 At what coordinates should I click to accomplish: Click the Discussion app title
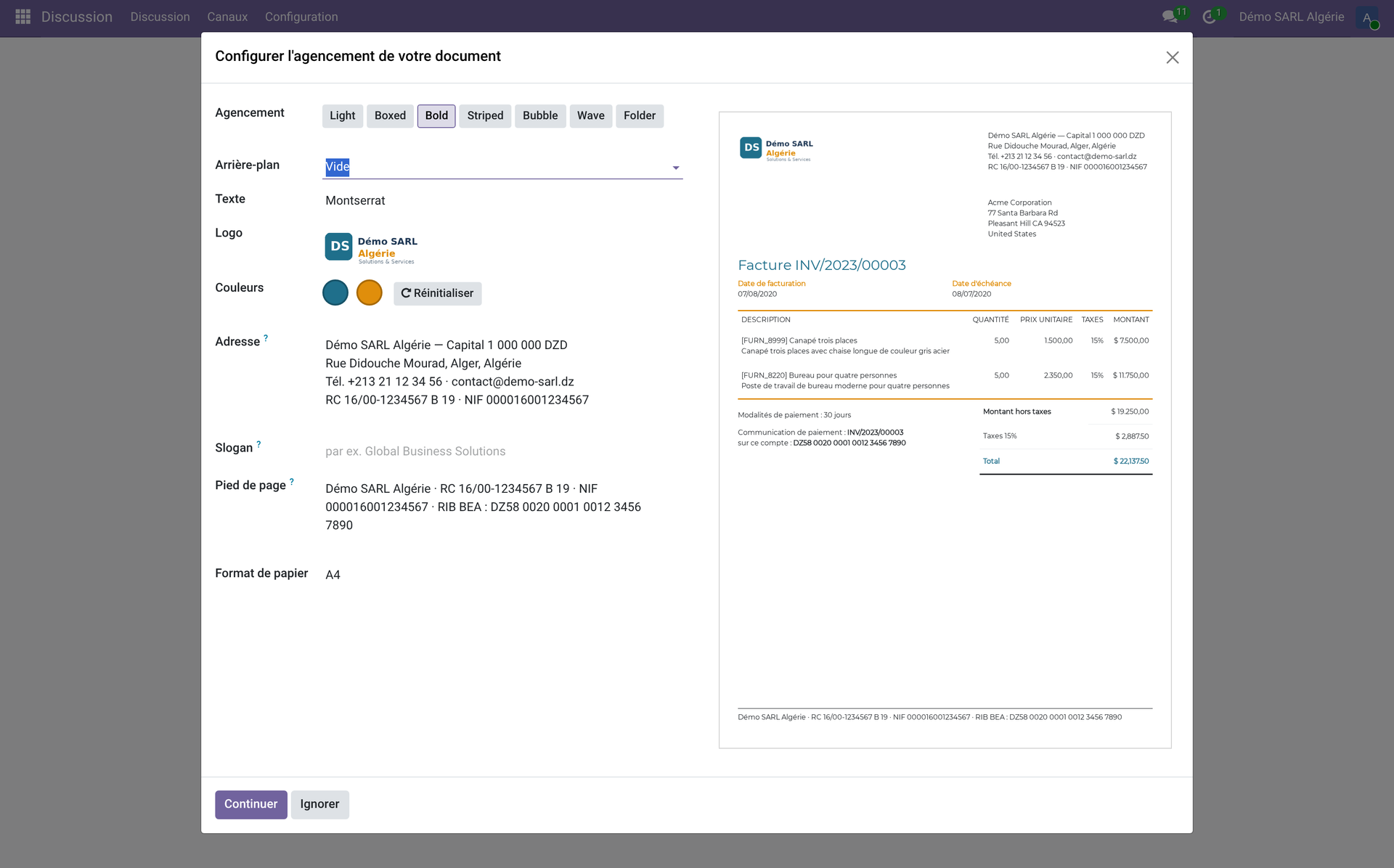tap(77, 17)
